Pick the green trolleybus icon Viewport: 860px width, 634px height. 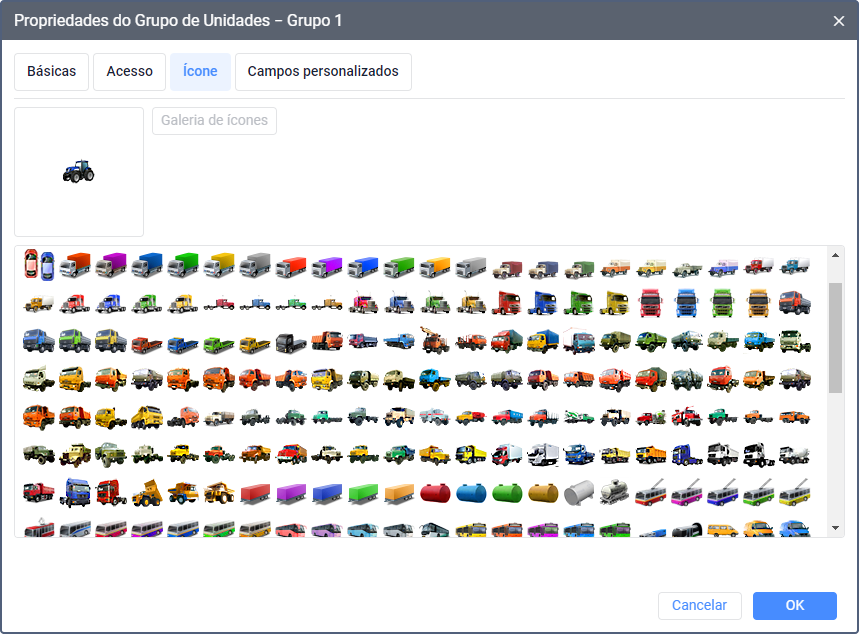tap(759, 492)
